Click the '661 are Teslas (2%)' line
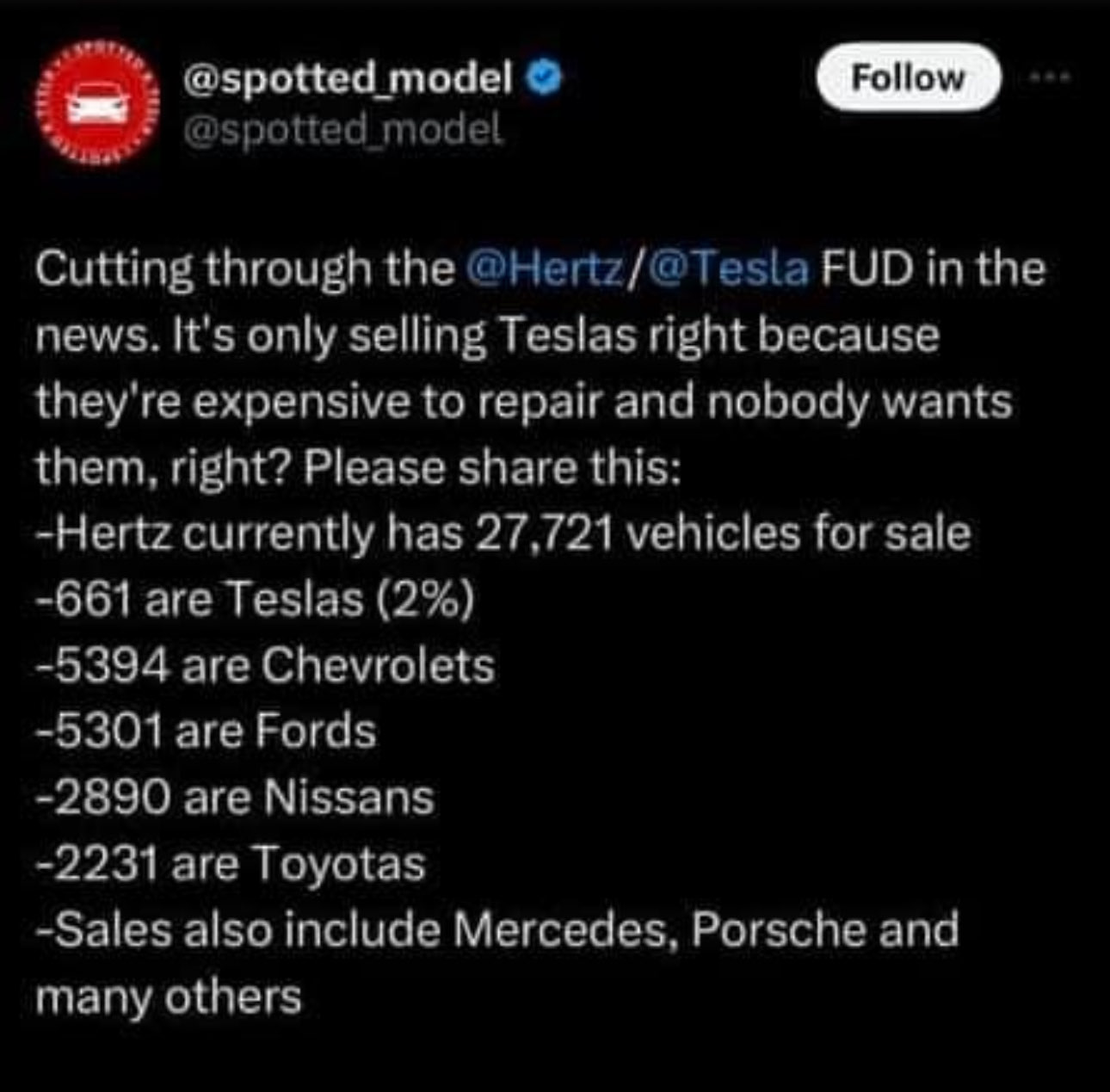The width and height of the screenshot is (1110, 1092). [x=256, y=600]
